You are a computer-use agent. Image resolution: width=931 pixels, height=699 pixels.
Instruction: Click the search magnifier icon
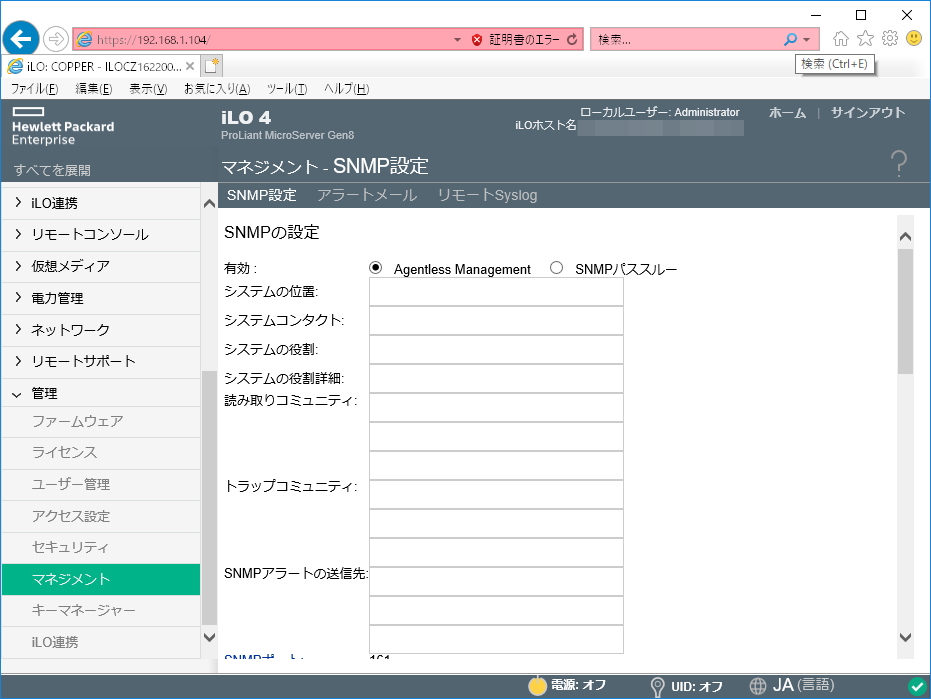pyautogui.click(x=790, y=39)
